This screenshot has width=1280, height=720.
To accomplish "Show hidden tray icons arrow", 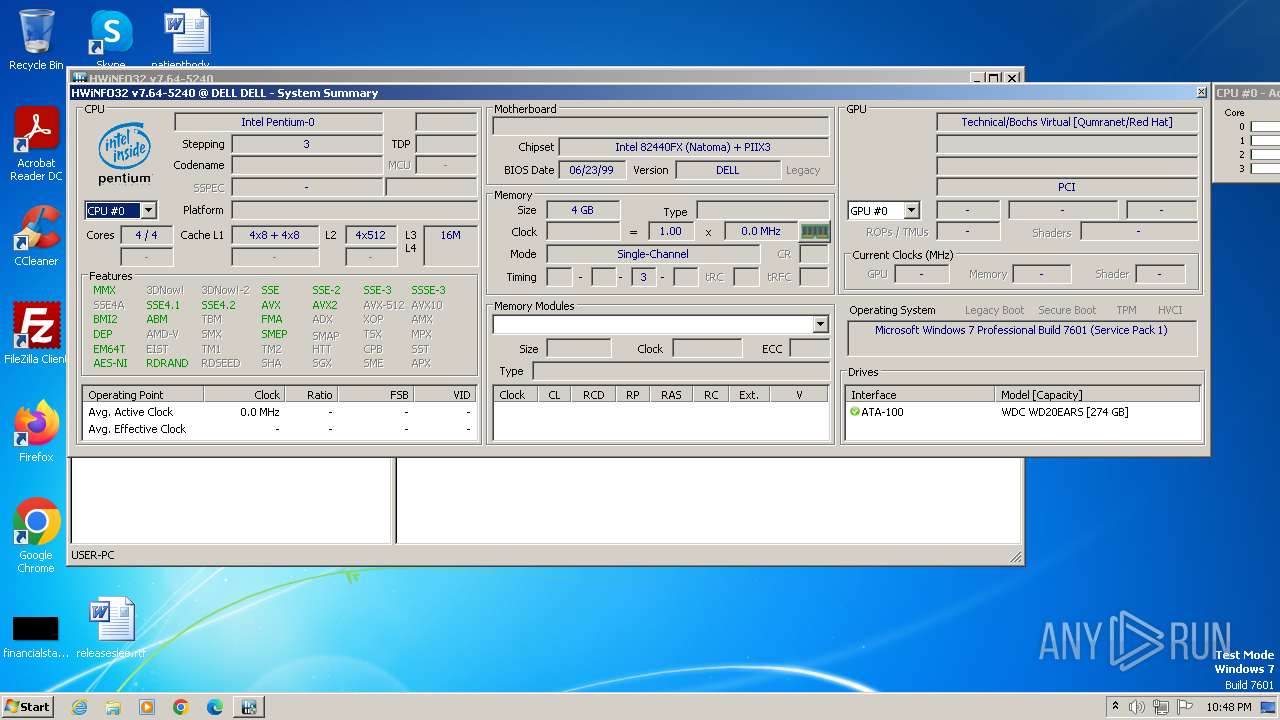I will 1115,707.
